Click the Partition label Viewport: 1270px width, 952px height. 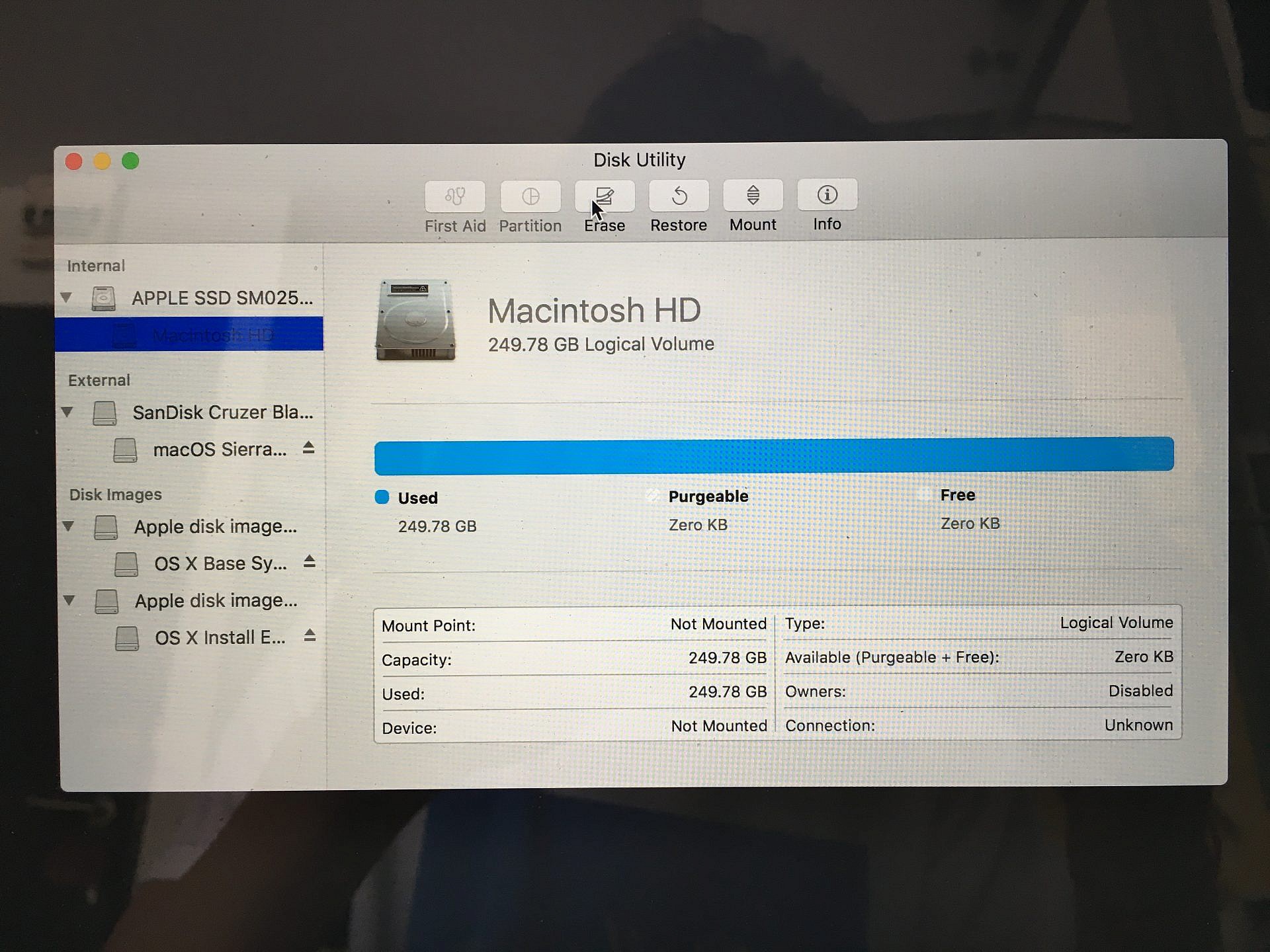pyautogui.click(x=530, y=226)
